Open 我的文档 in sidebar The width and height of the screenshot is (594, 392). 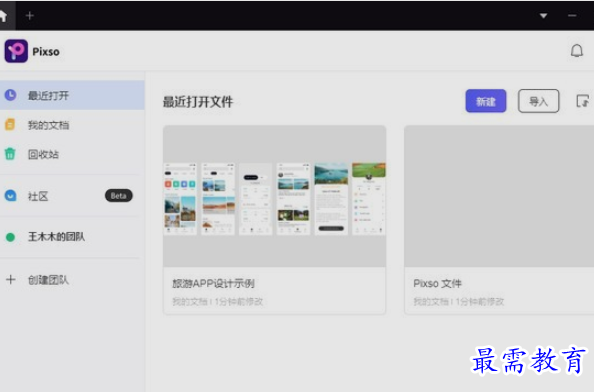click(72, 125)
